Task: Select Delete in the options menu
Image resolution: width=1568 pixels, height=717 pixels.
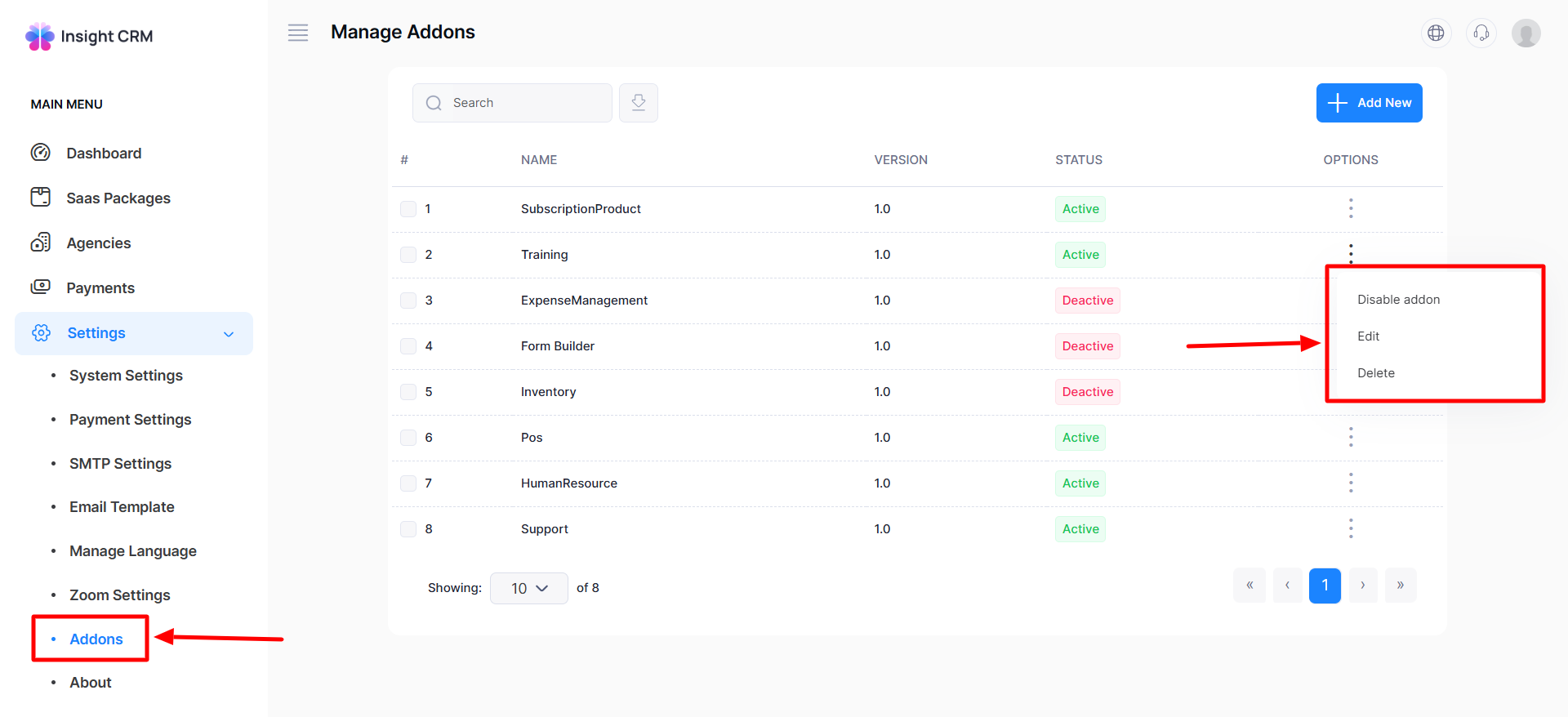Action: [x=1376, y=373]
